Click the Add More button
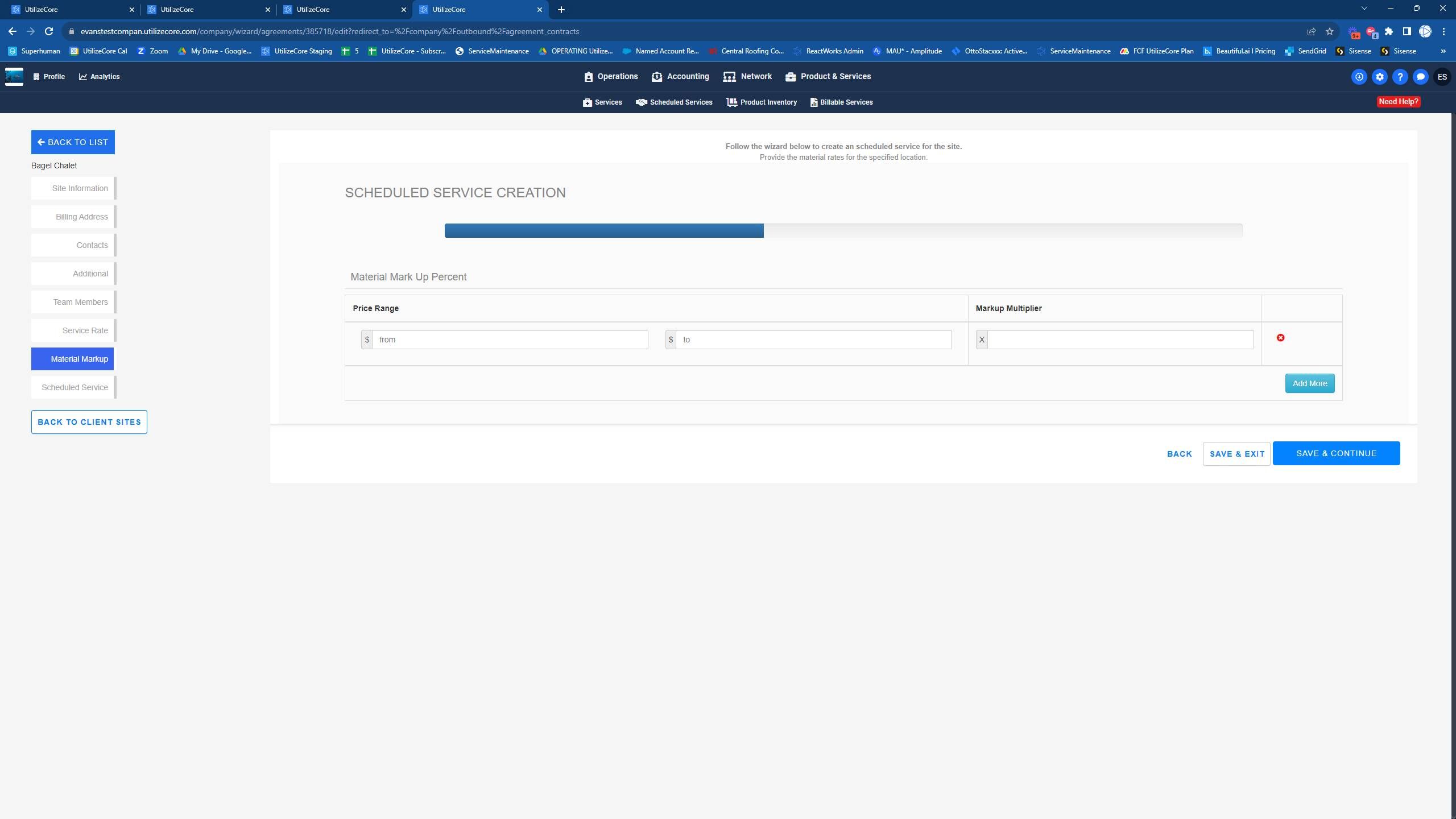 pos(1309,383)
